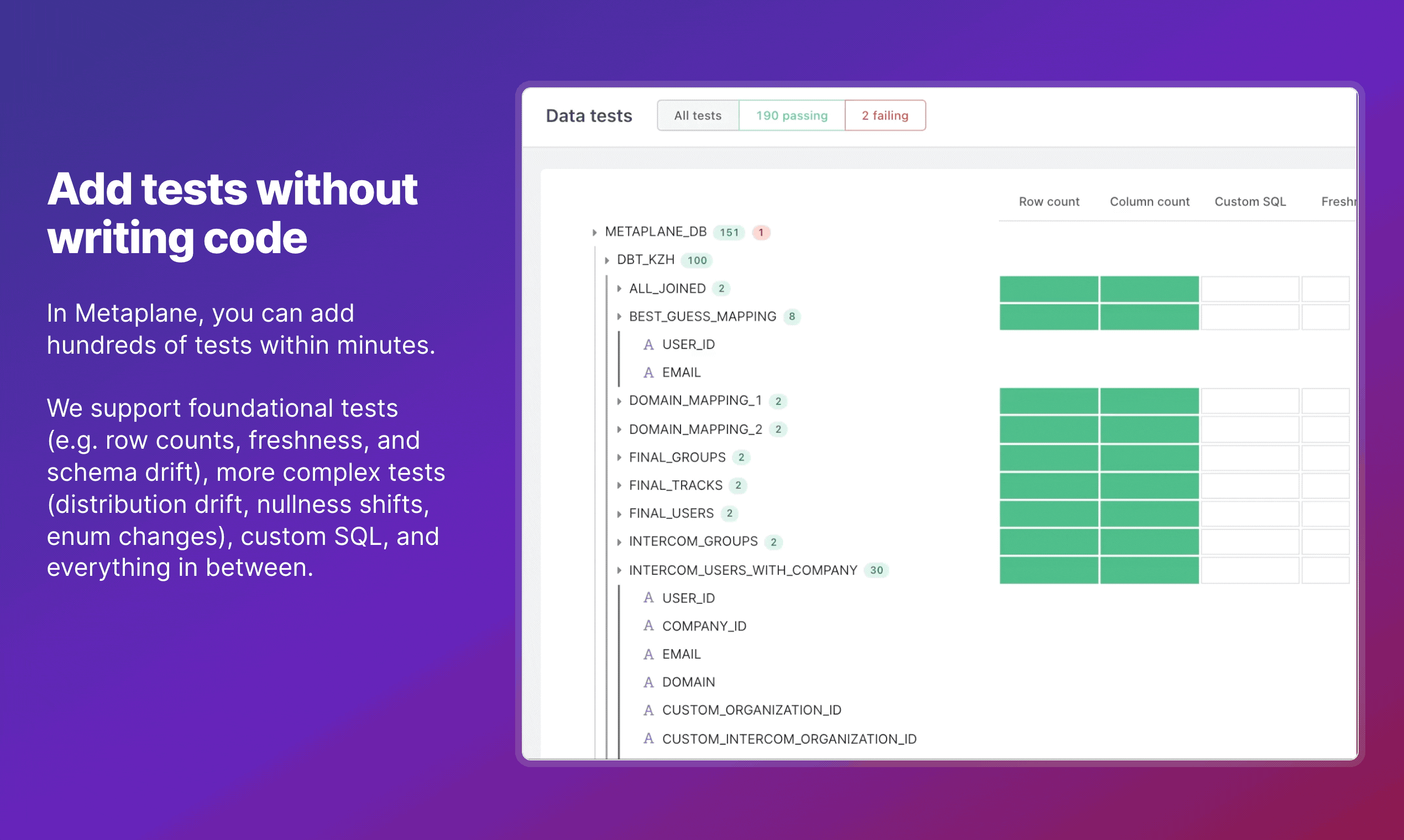This screenshot has height=840, width=1404.
Task: Click the type icon for USER_ID under INTERCOM_USERS_WITH_COMPANY
Action: click(649, 598)
